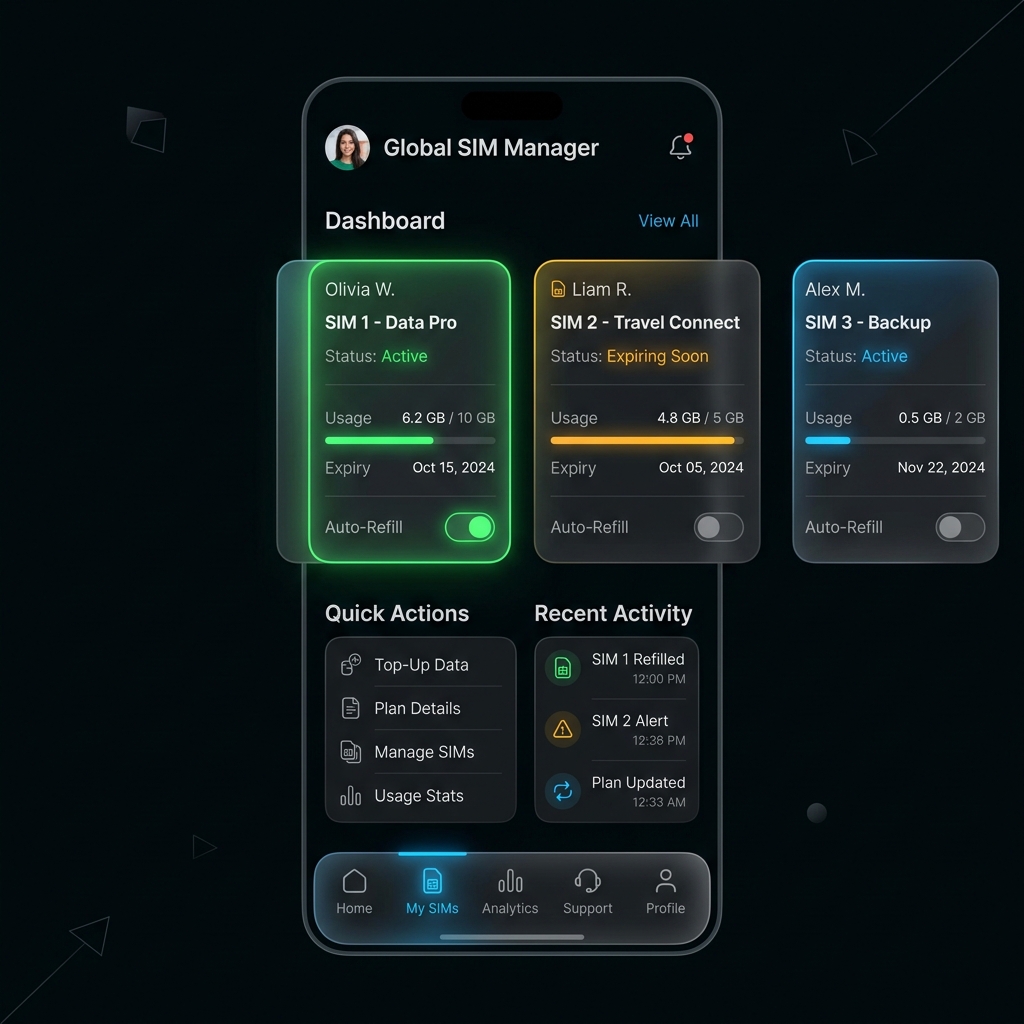
Task: Click the home indicator bar at bottom
Action: [x=512, y=937]
